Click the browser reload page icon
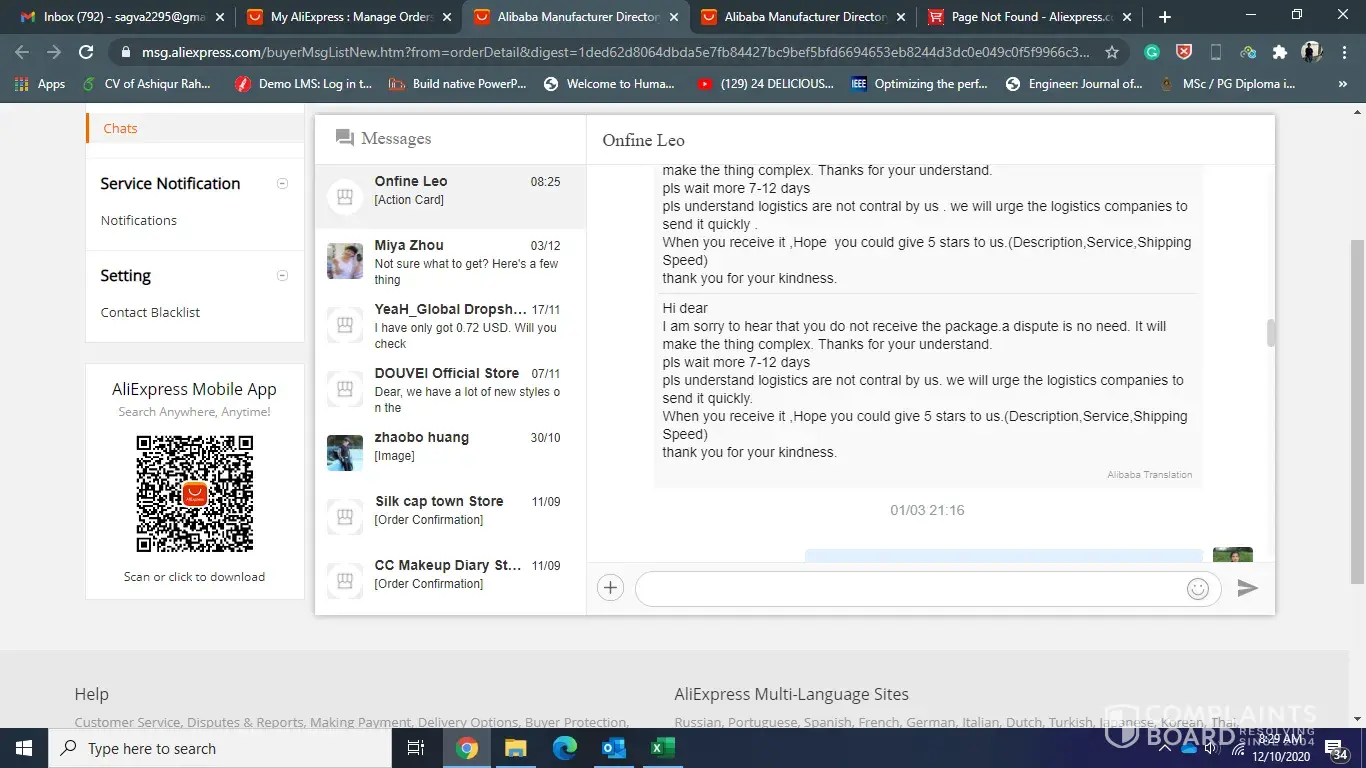Screen dimensions: 1366x768 [x=86, y=52]
